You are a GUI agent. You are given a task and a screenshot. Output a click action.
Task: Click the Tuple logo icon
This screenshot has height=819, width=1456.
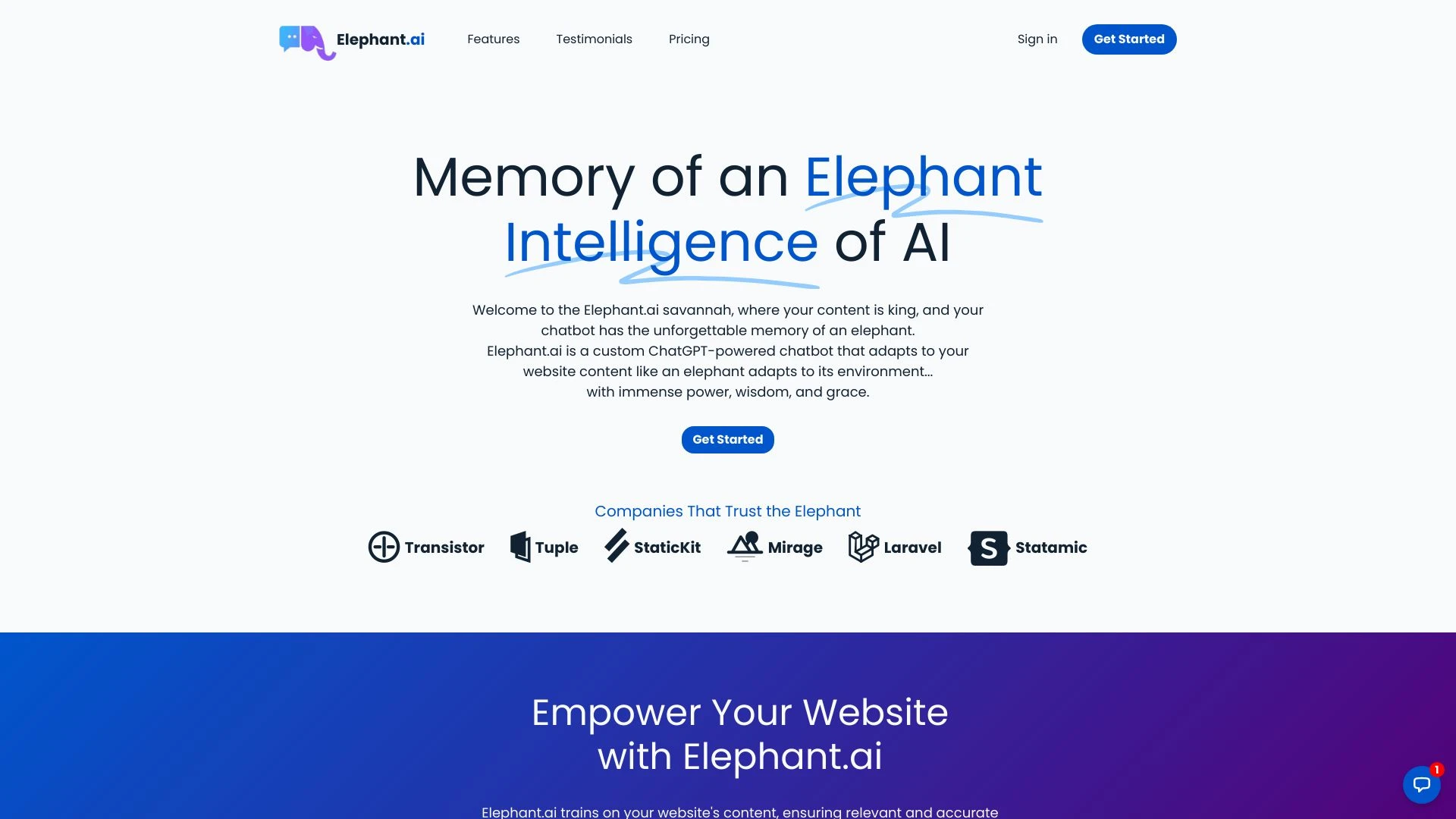click(x=520, y=547)
